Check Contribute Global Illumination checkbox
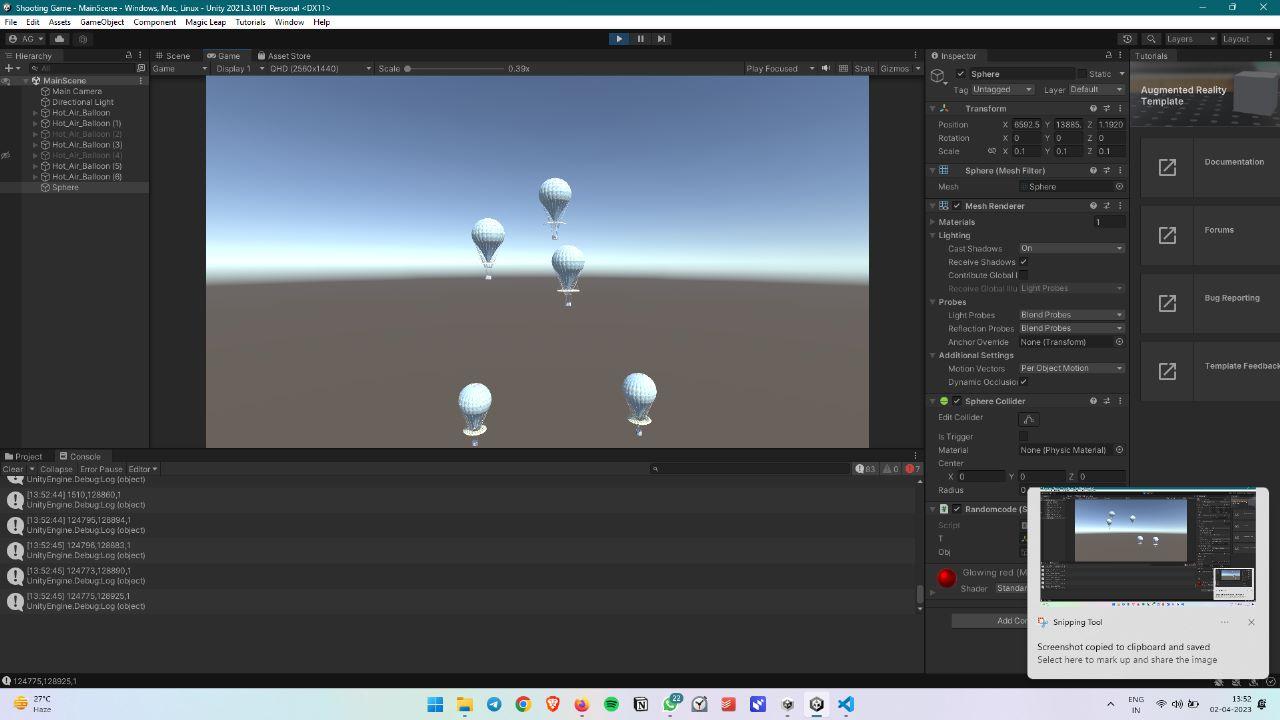 pos(1023,275)
